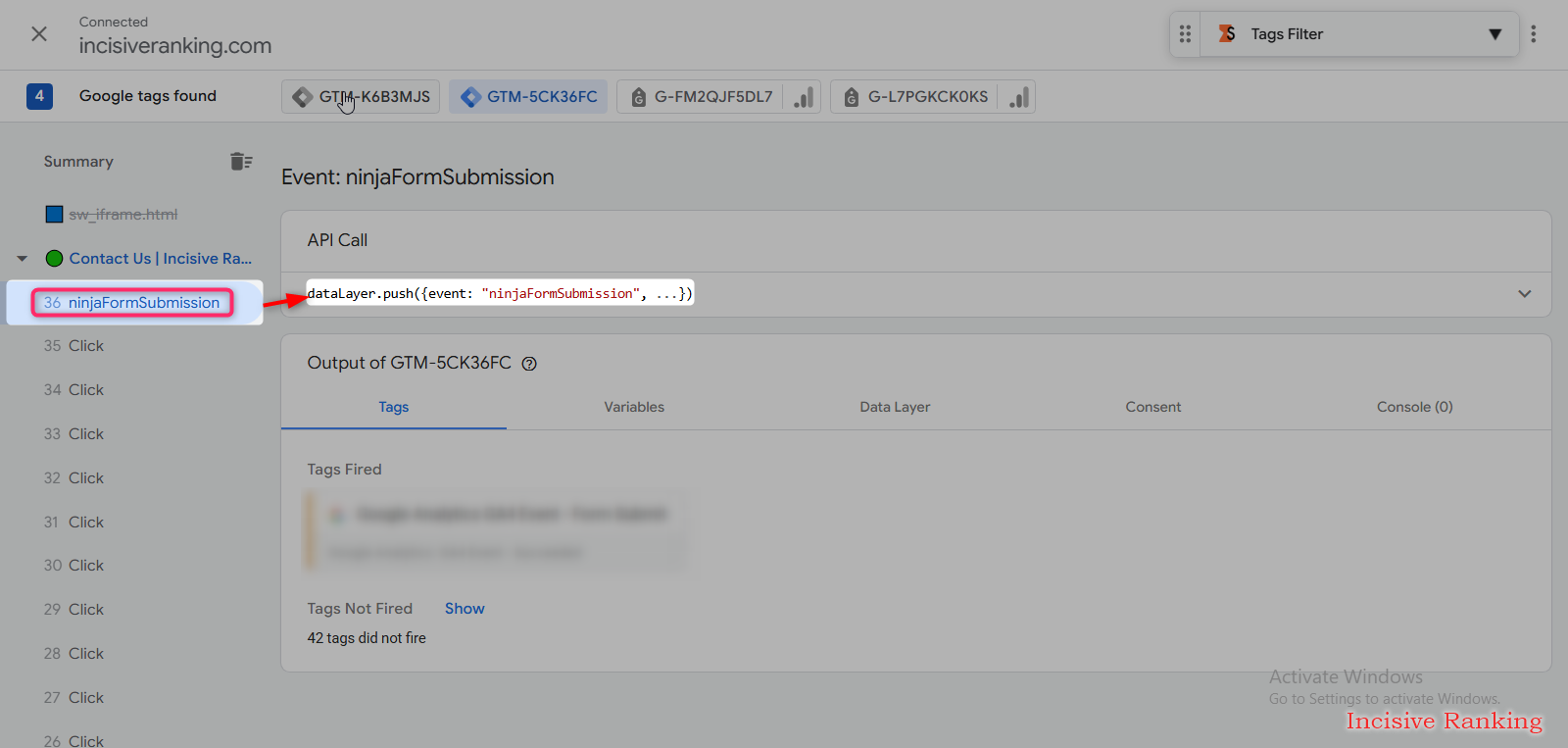Click the green circle status icon
Viewport: 1568px width, 748px height.
tap(55, 259)
